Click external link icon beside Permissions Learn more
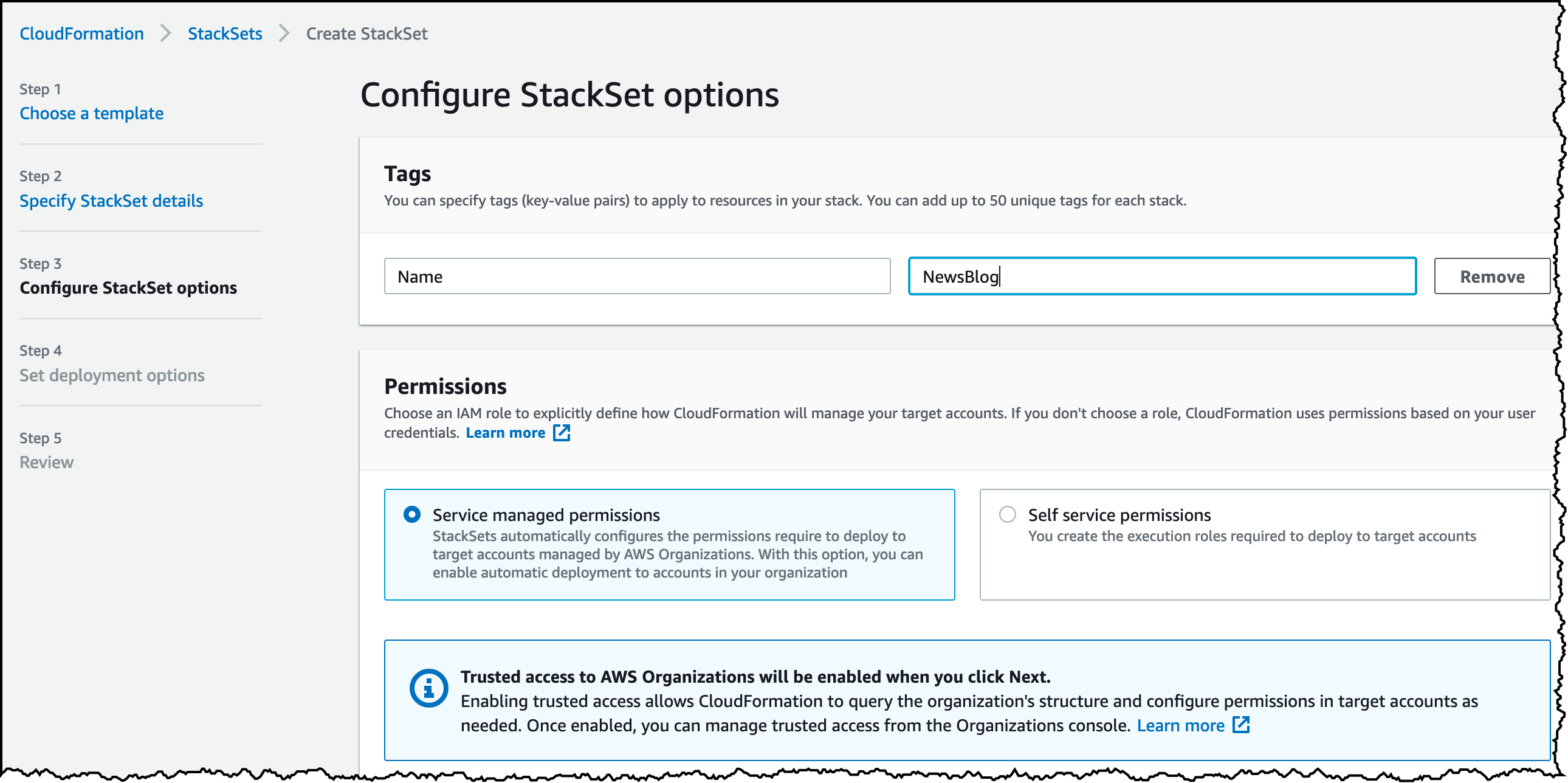The height and width of the screenshot is (783, 1568). point(561,433)
